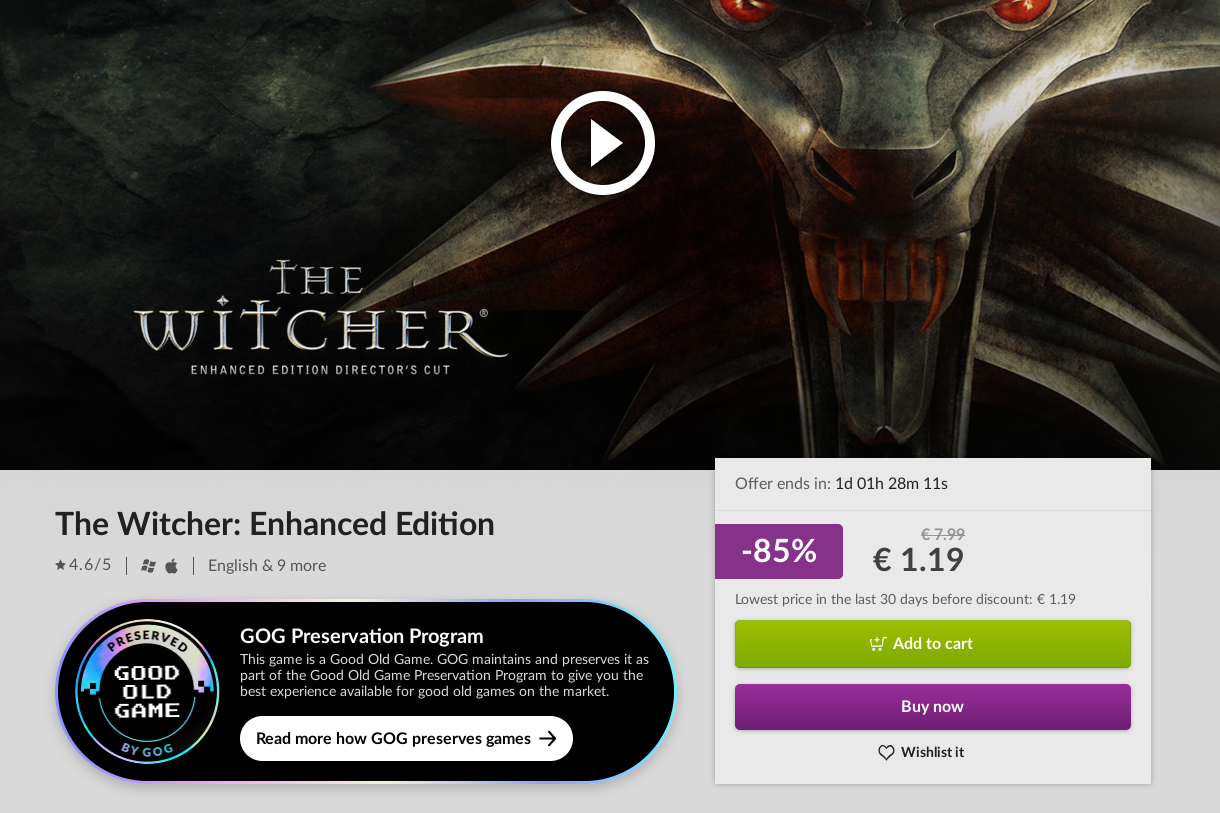Screen dimensions: 1220x813
Task: Click the GOG Preservation Program heading
Action: pos(362,636)
